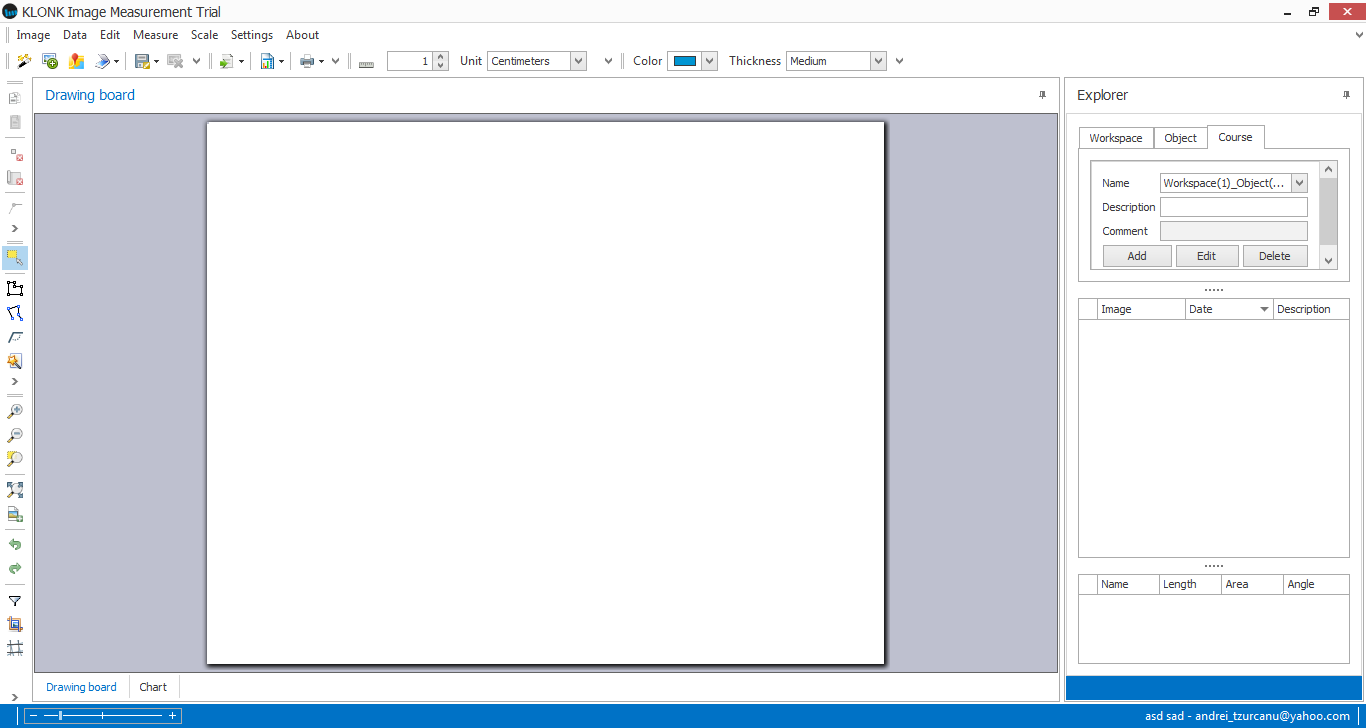1366x728 pixels.
Task: Open the scanner icon dropdown arrow
Action: pyautogui.click(x=116, y=62)
